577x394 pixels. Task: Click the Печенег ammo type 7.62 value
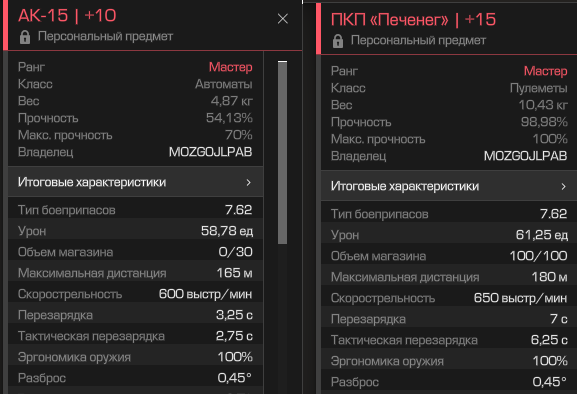553,214
